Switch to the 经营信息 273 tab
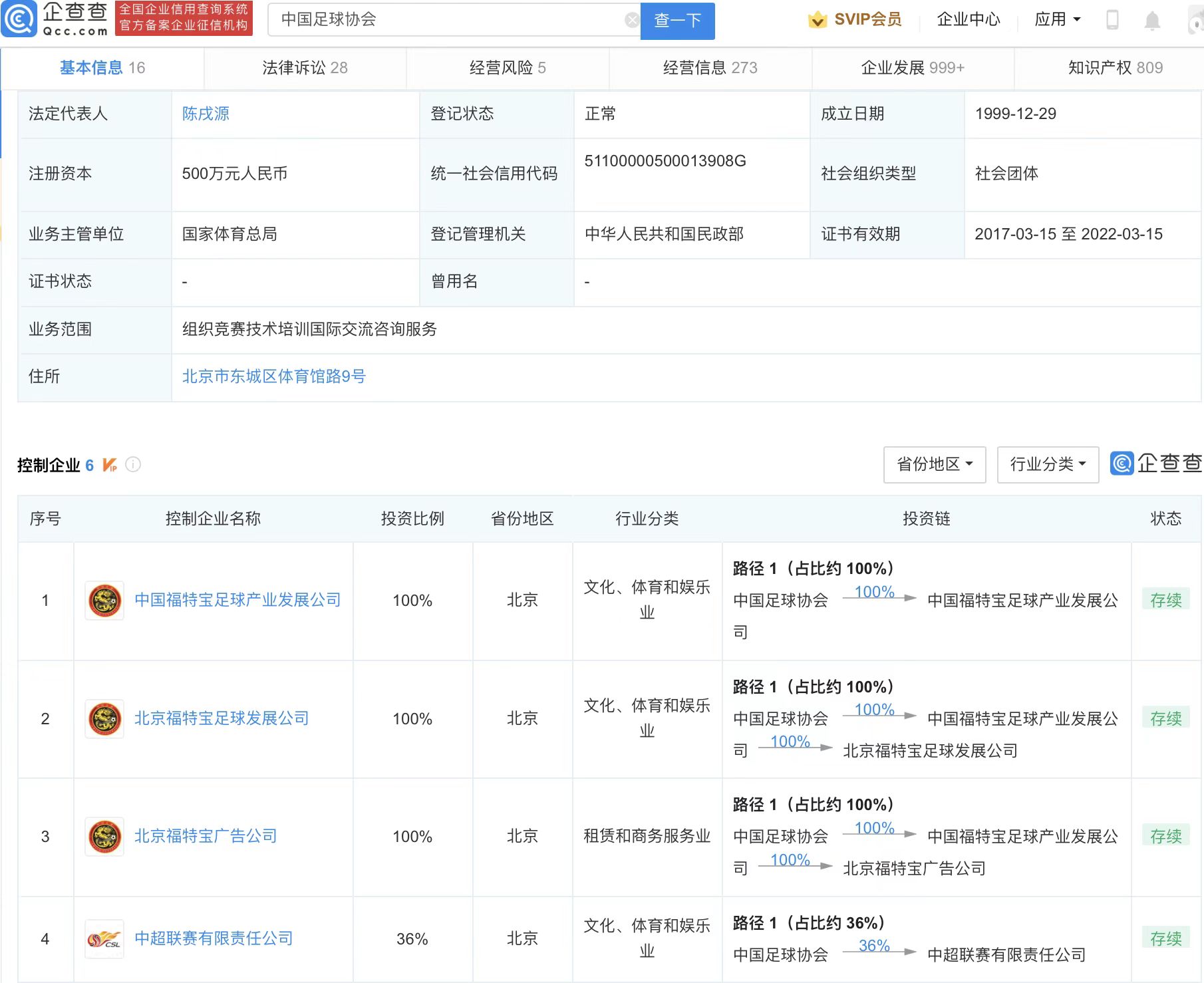The width and height of the screenshot is (1204, 983). pyautogui.click(x=710, y=68)
